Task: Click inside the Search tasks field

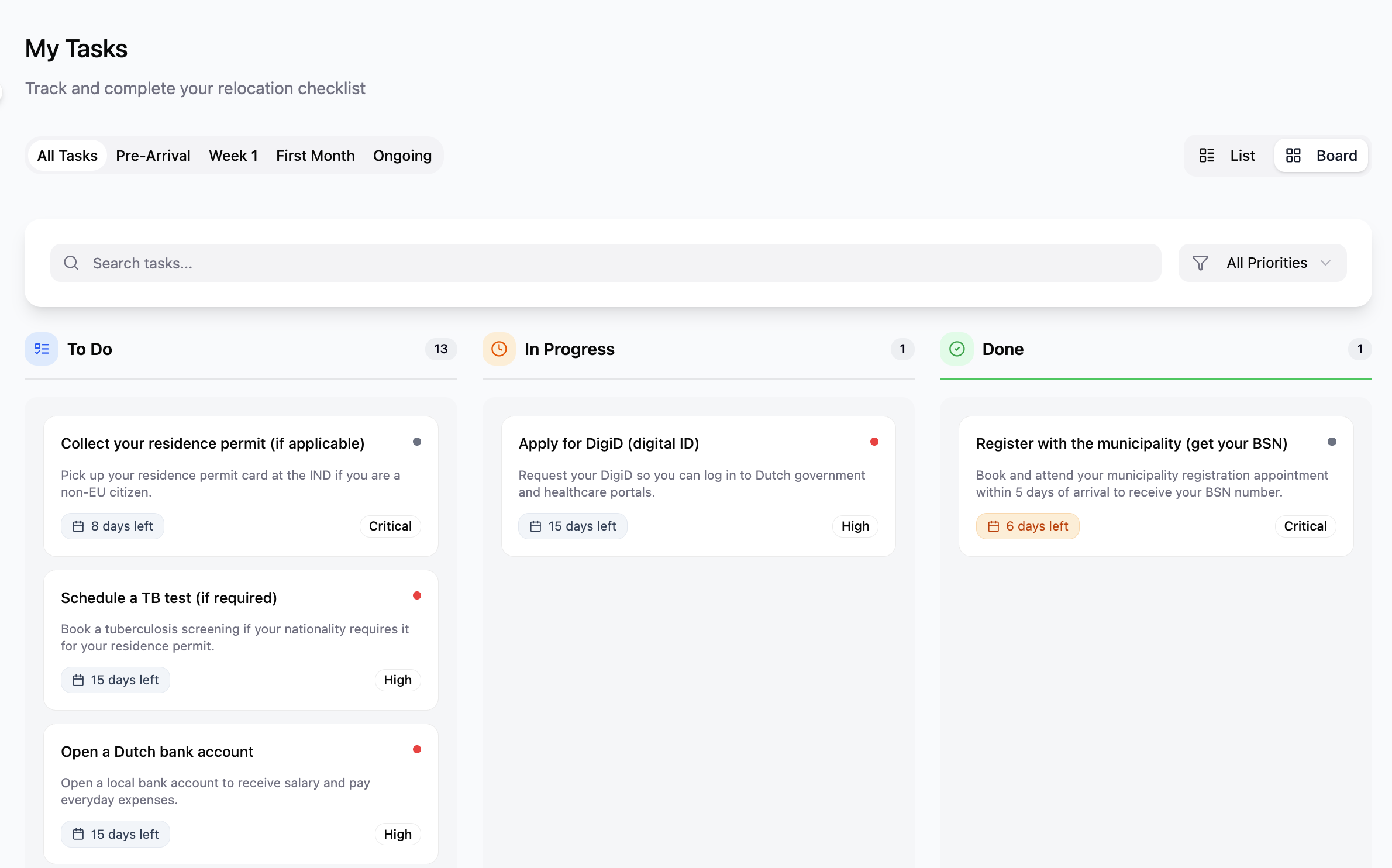Action: click(351, 263)
